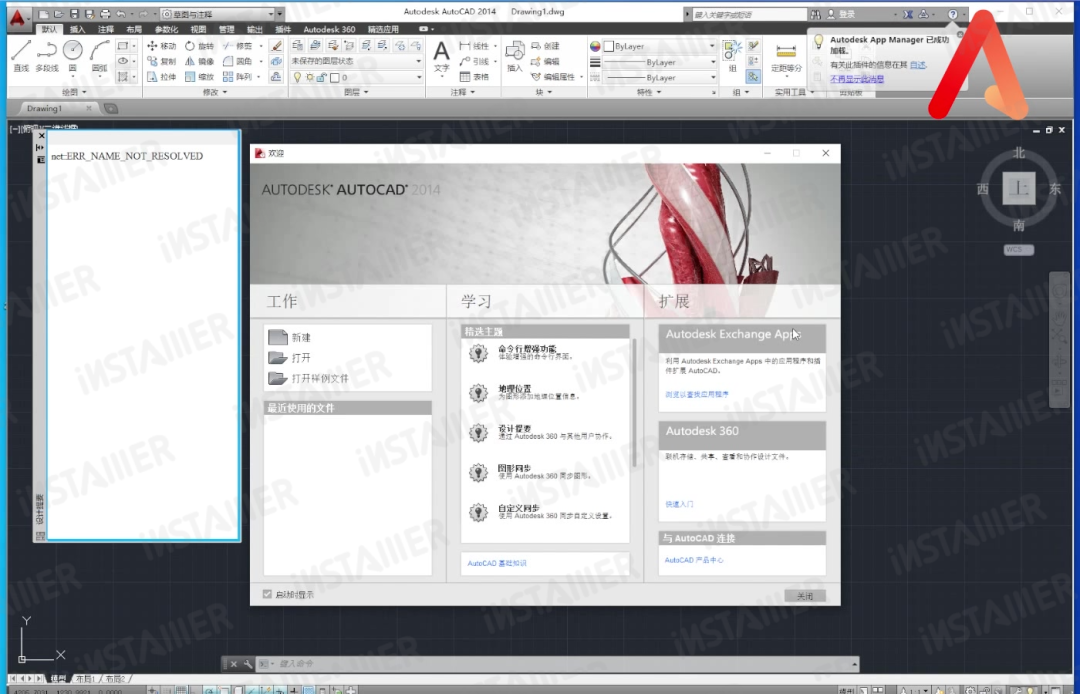Click the Help question mark icon
This screenshot has height=694, width=1080.
point(953,14)
